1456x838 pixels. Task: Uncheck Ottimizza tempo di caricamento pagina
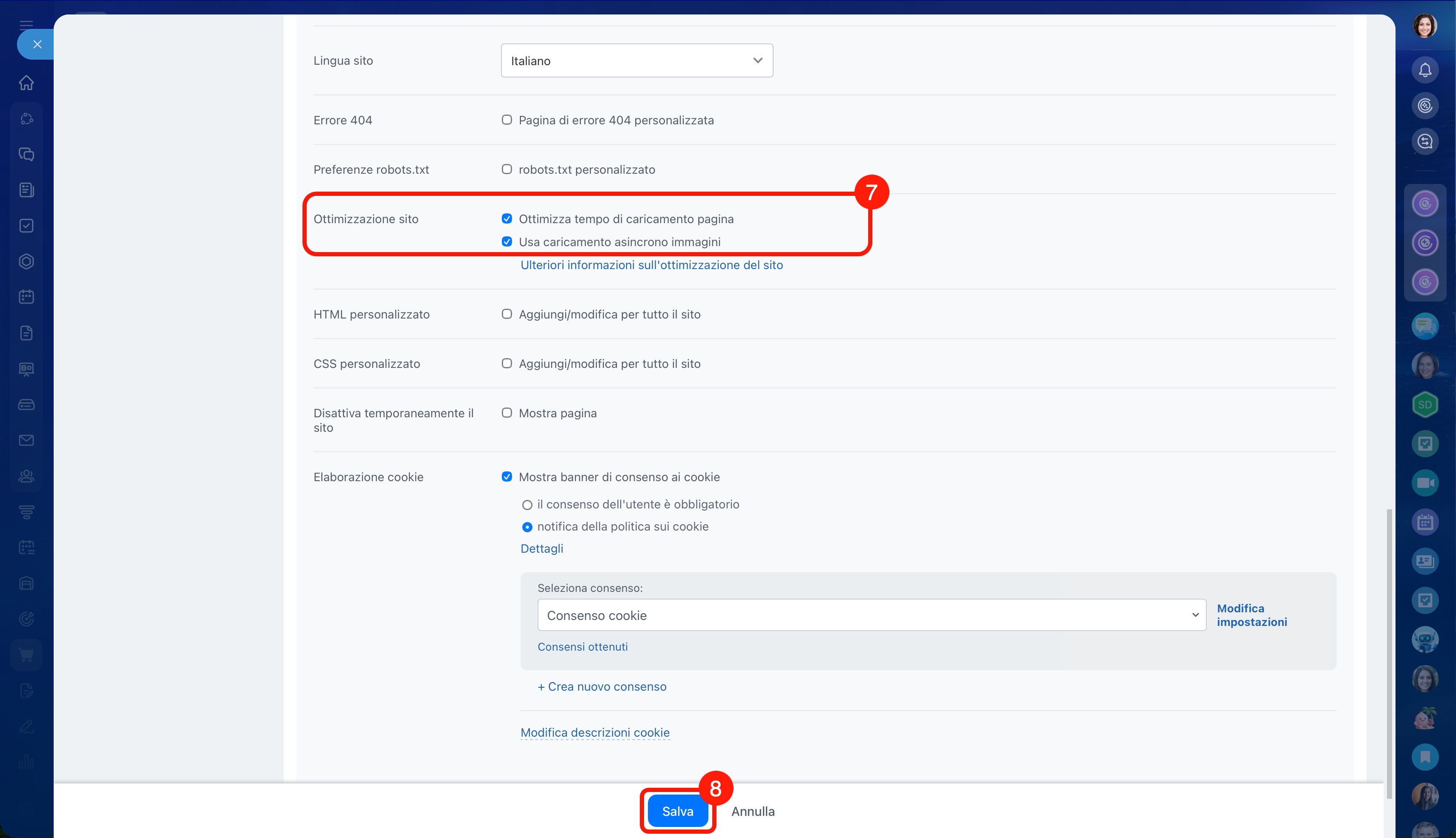tap(506, 219)
